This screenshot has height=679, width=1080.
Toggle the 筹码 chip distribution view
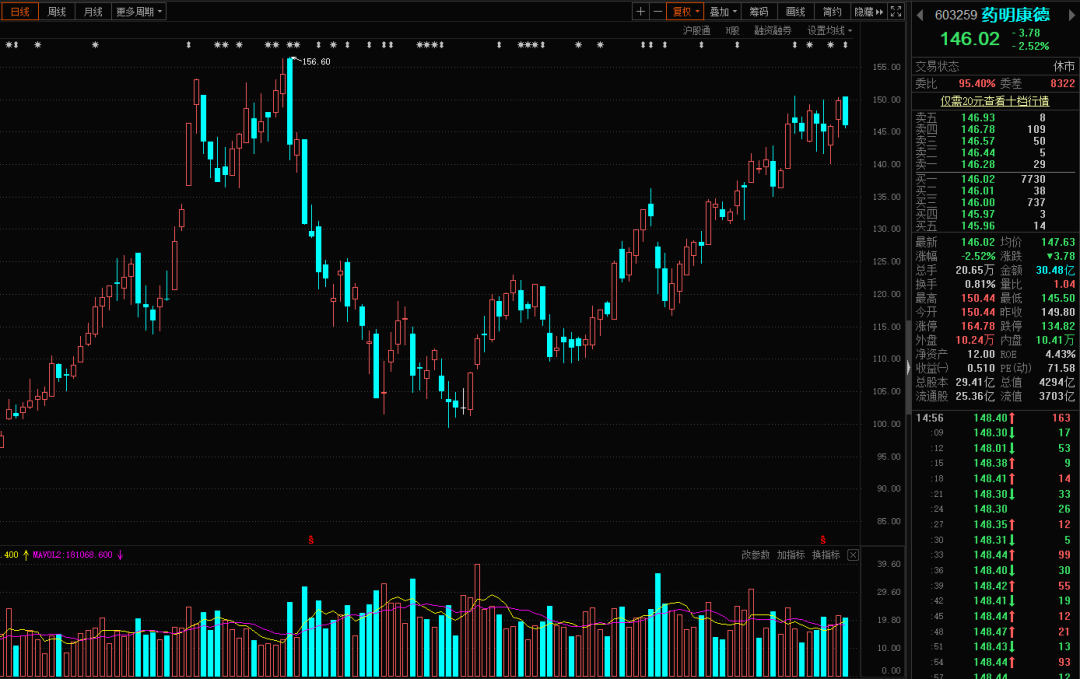tap(759, 12)
